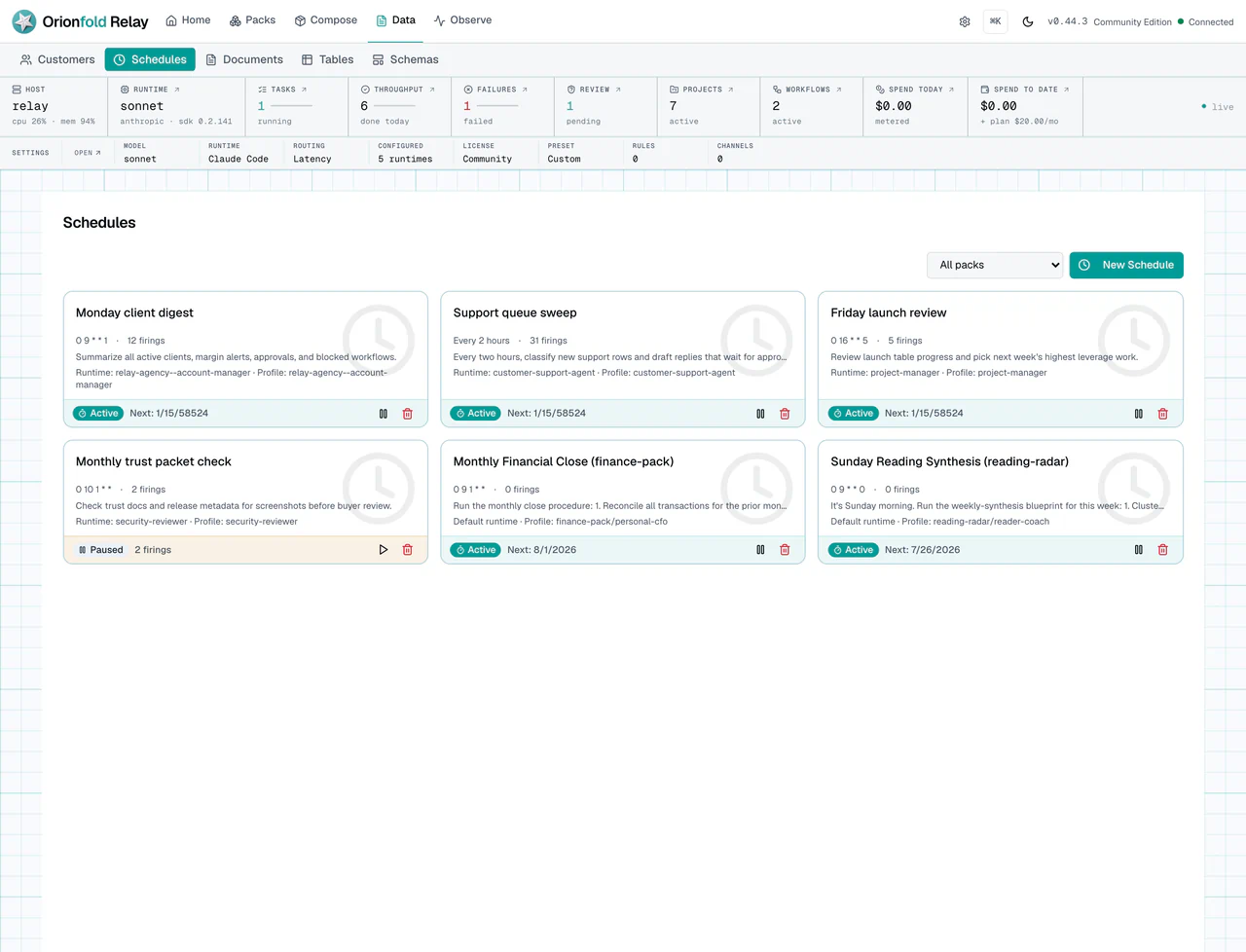Click the v0.44.3 version label
The width and height of the screenshot is (1246, 952).
(x=1068, y=21)
